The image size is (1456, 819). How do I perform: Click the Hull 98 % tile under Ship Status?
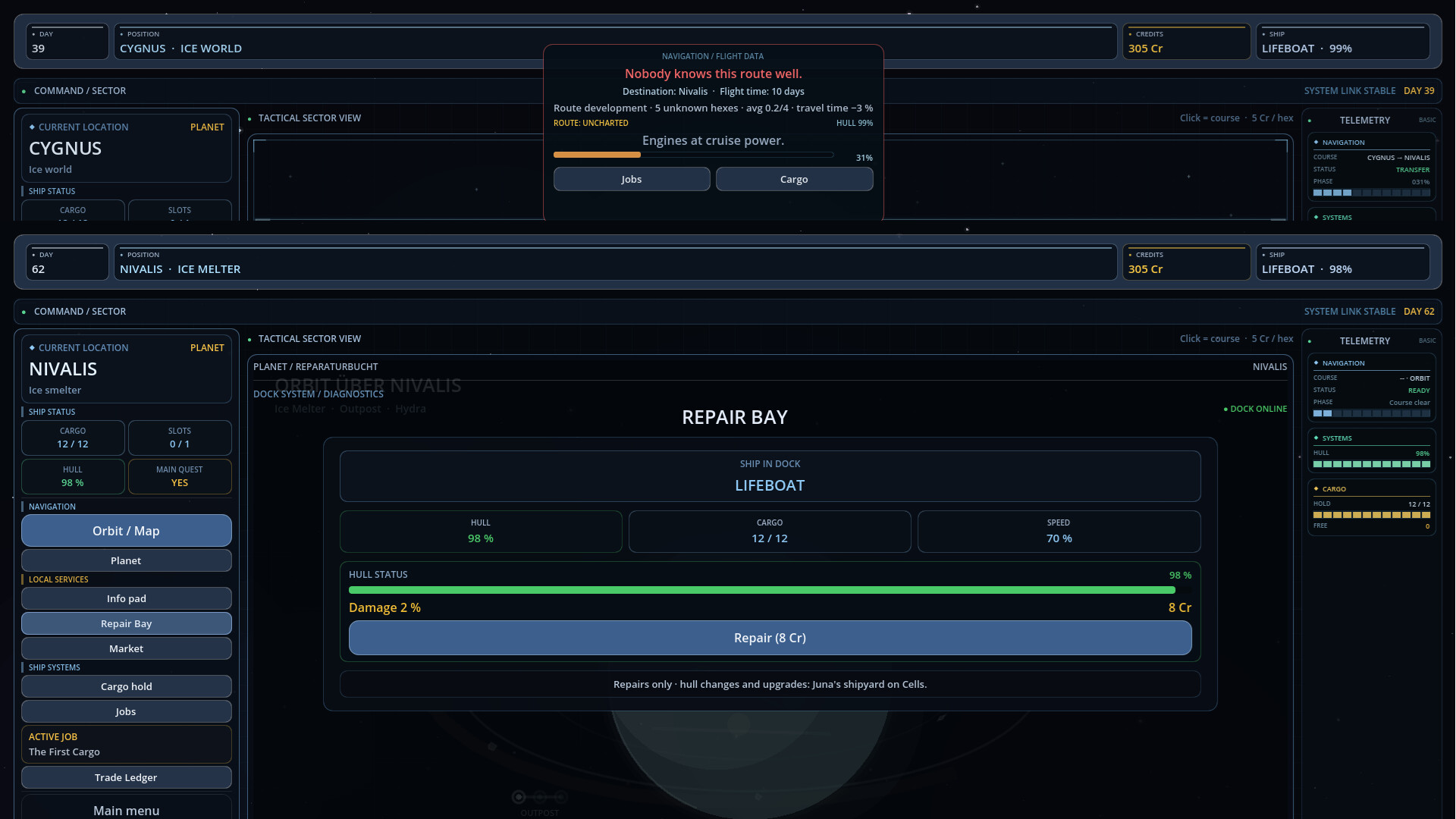click(x=73, y=476)
